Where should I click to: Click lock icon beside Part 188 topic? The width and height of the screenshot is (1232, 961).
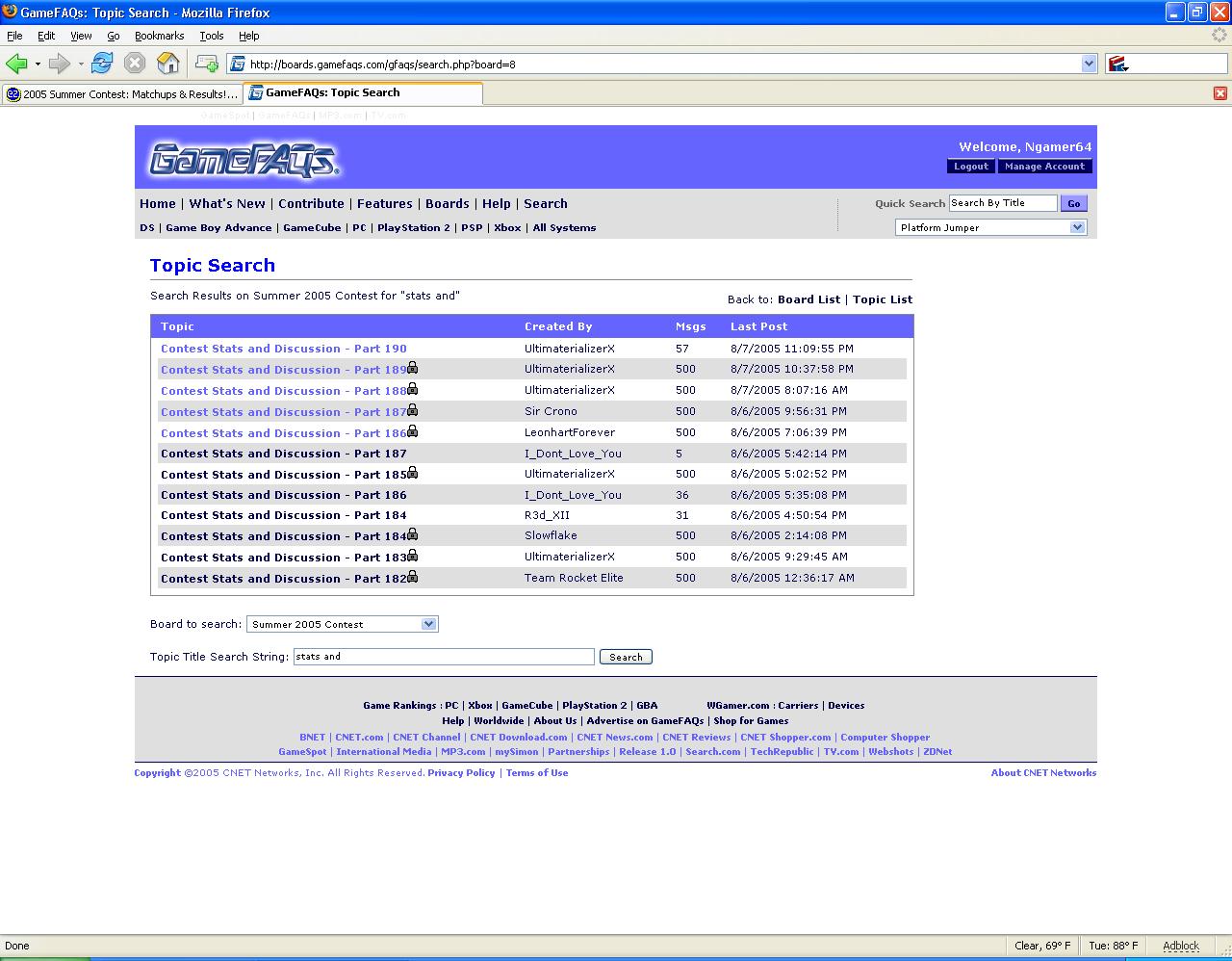(x=412, y=389)
